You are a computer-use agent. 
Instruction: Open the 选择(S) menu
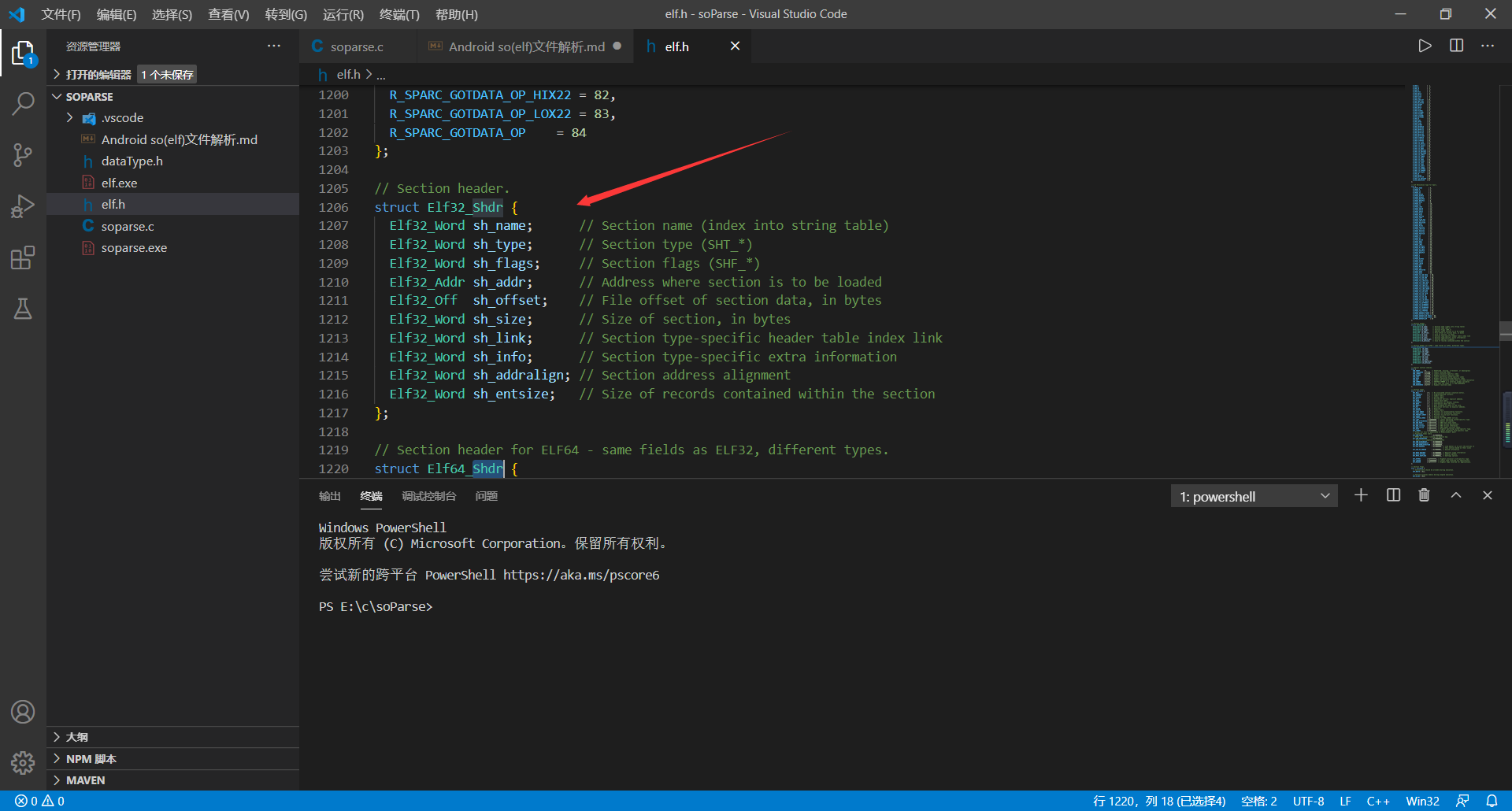tap(172, 14)
